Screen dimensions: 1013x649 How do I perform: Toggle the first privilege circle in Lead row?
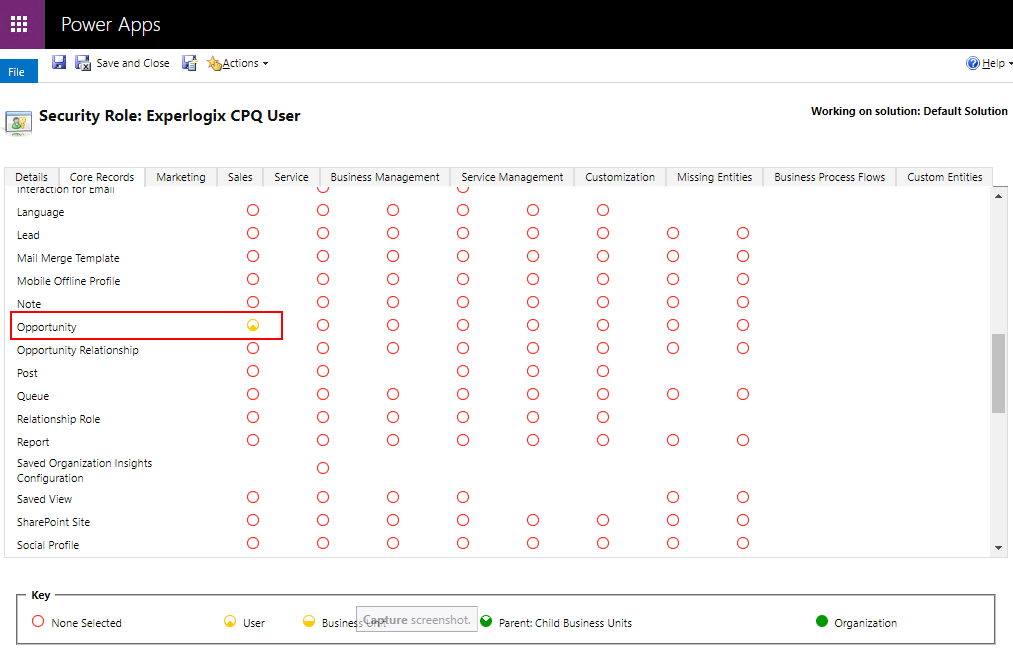253,233
